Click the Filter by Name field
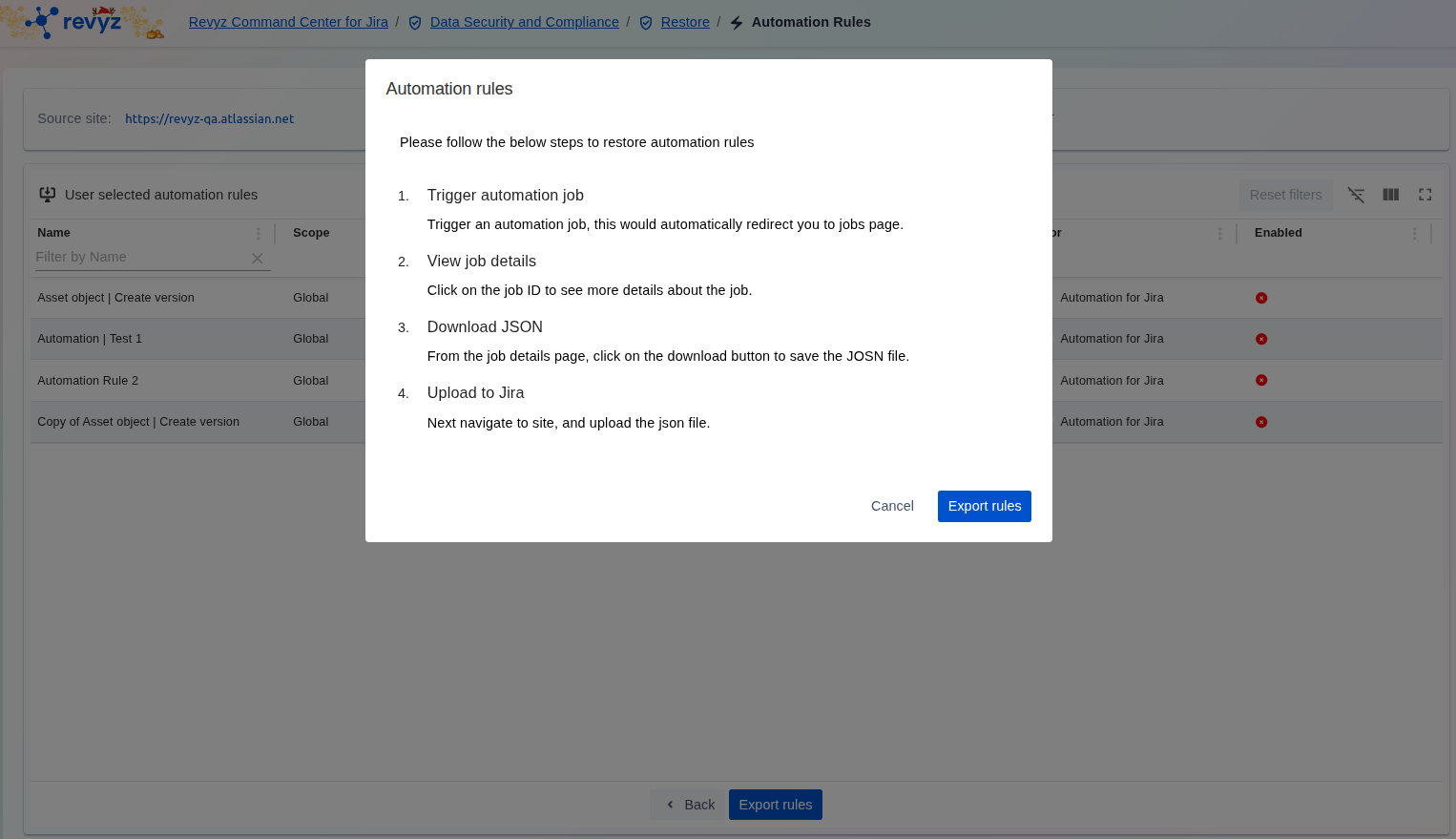 (139, 258)
